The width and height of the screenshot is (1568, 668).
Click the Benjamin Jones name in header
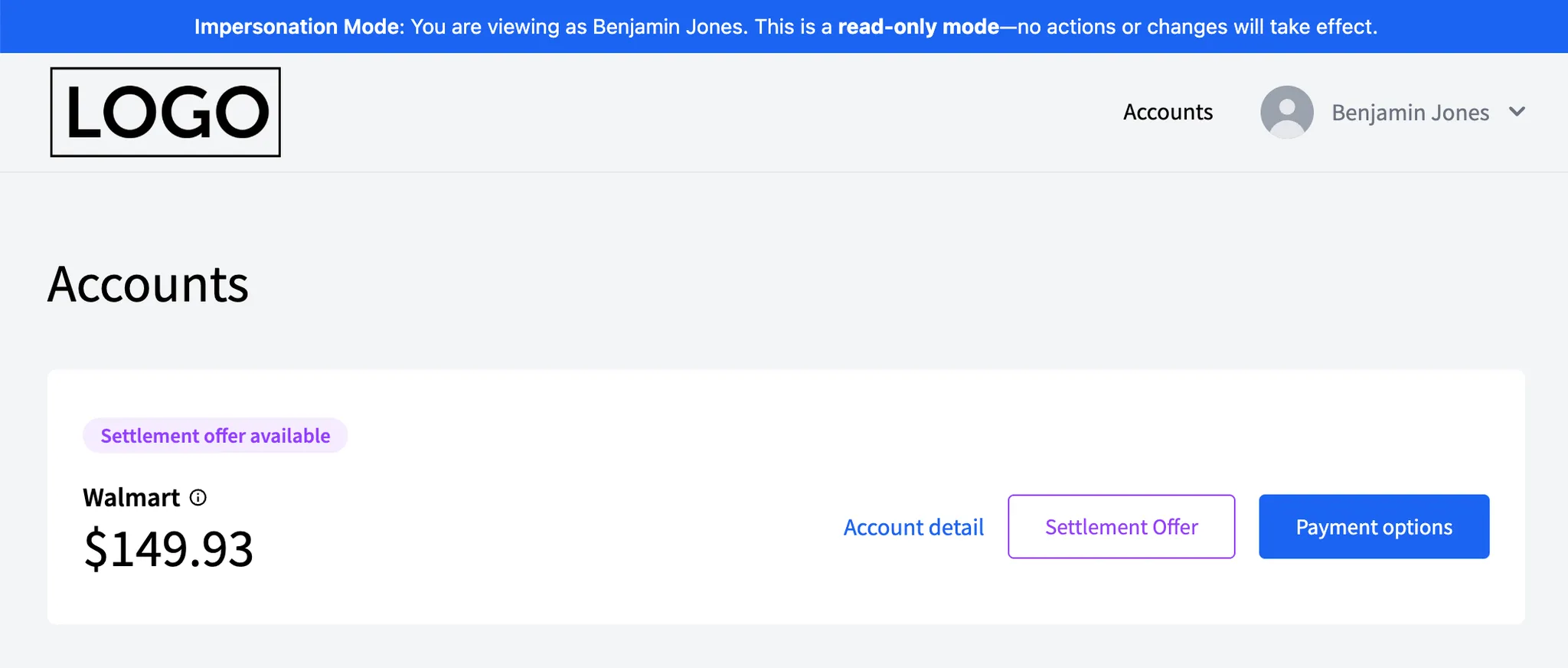1410,113
